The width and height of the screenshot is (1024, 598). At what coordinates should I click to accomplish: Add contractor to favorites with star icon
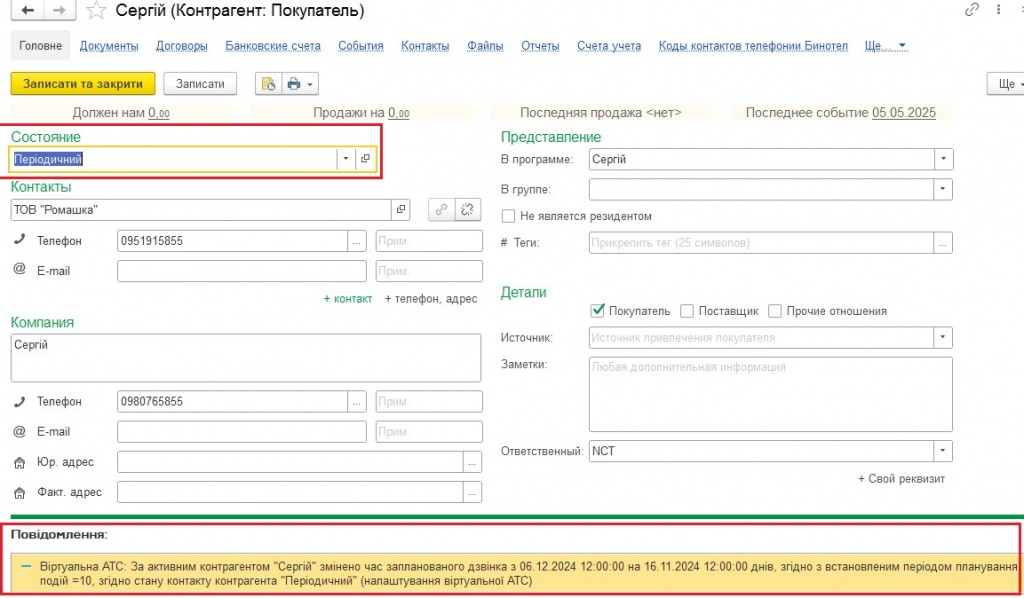pyautogui.click(x=96, y=11)
